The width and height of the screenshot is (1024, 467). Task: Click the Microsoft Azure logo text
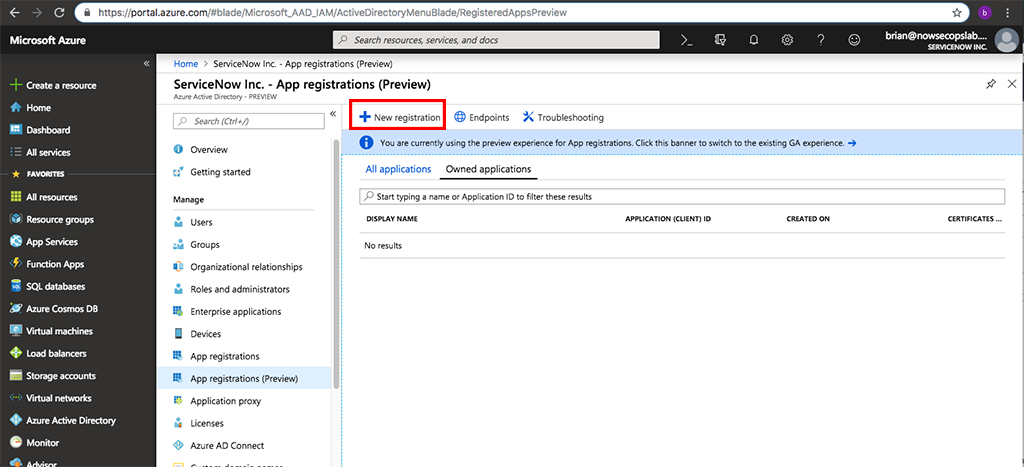48,40
